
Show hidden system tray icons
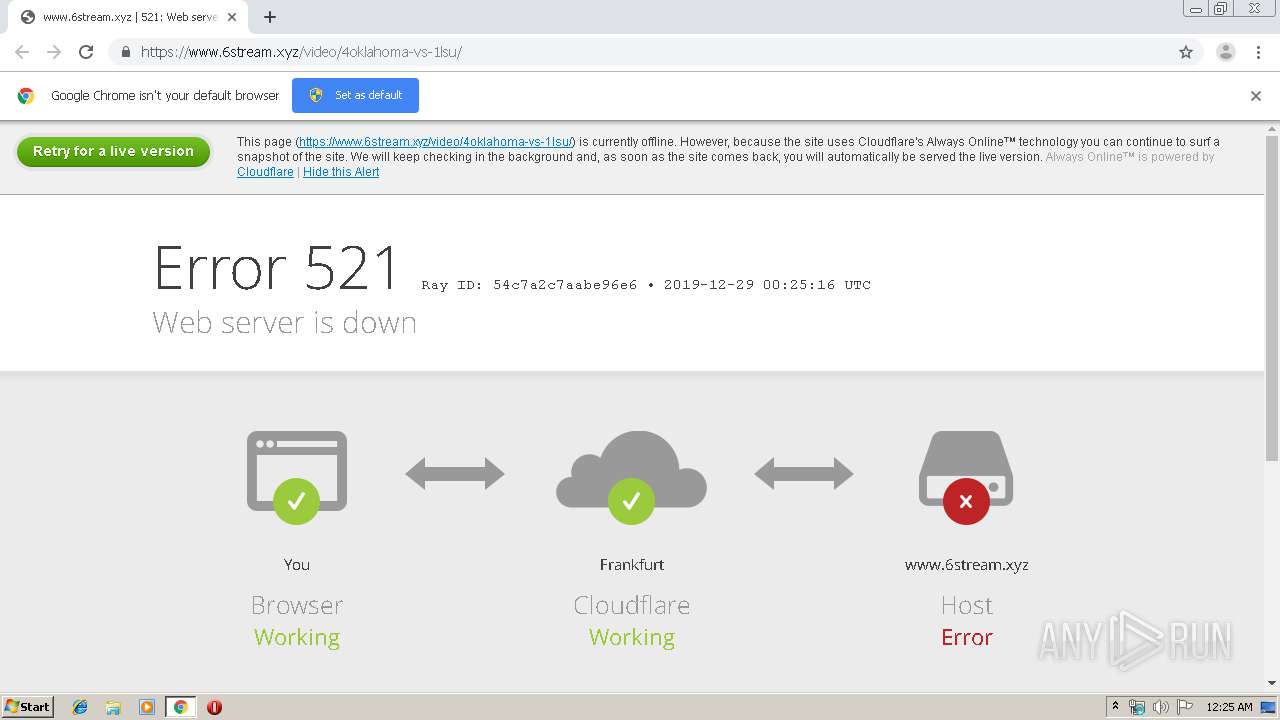click(1116, 707)
